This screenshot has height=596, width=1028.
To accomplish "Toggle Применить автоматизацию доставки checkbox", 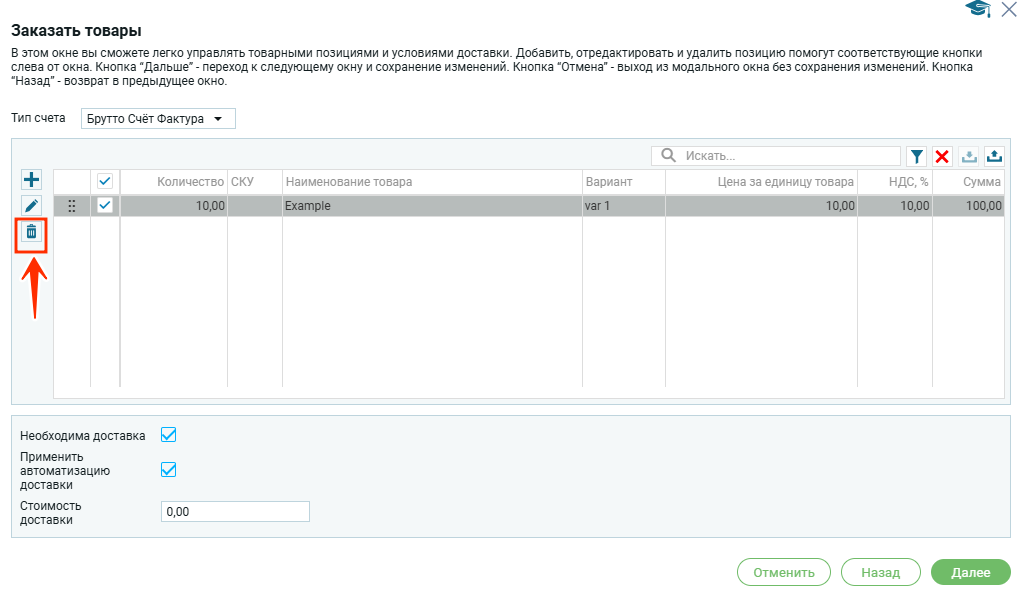I will click(x=169, y=469).
